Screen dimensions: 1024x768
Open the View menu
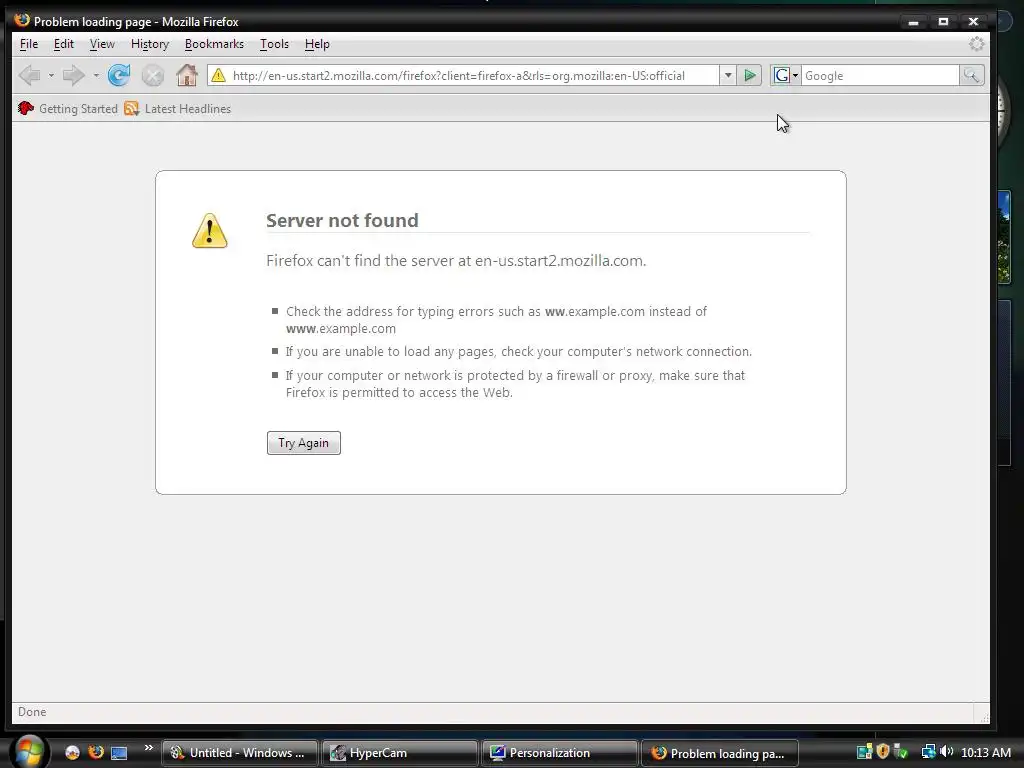click(x=102, y=44)
